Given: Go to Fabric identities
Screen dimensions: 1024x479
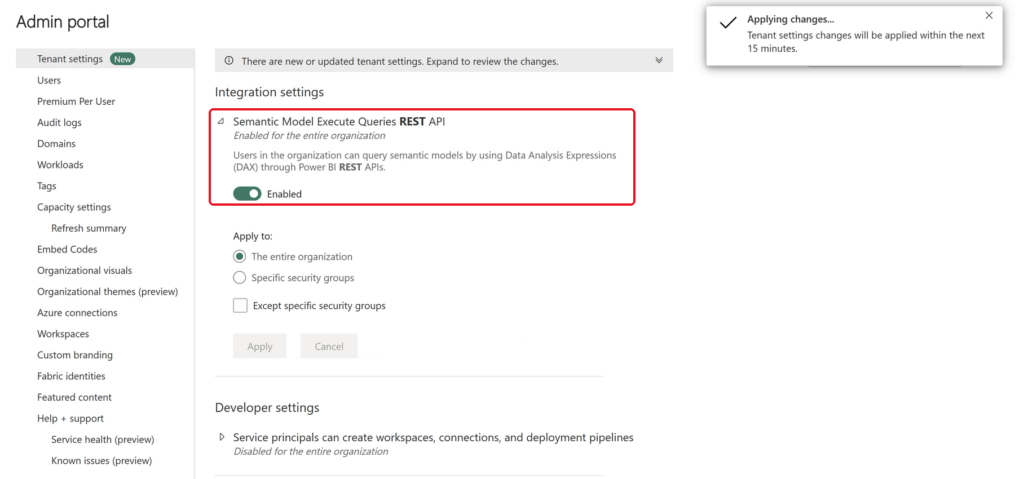Looking at the screenshot, I should pos(71,376).
